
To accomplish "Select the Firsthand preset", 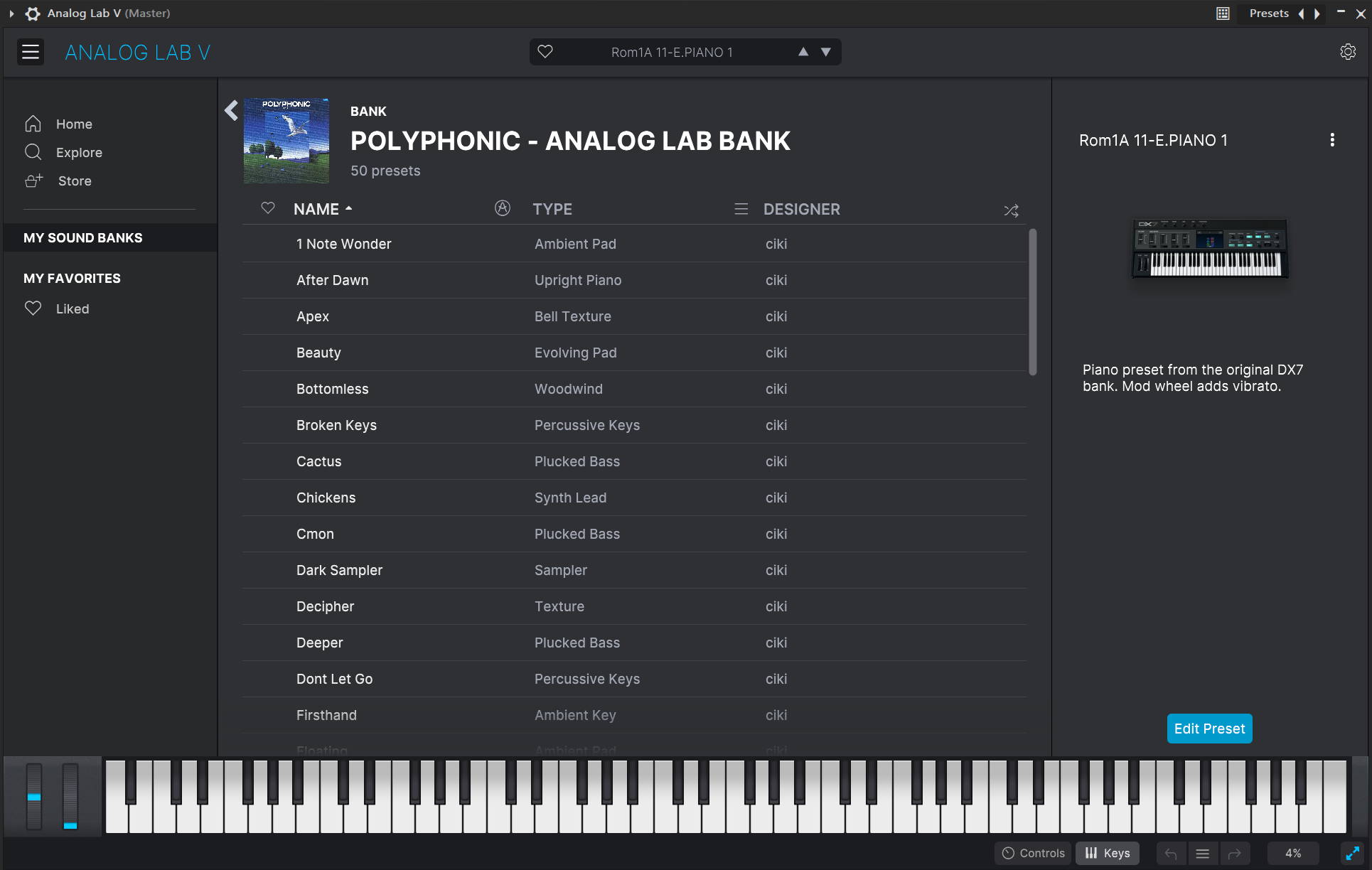I will coord(634,715).
